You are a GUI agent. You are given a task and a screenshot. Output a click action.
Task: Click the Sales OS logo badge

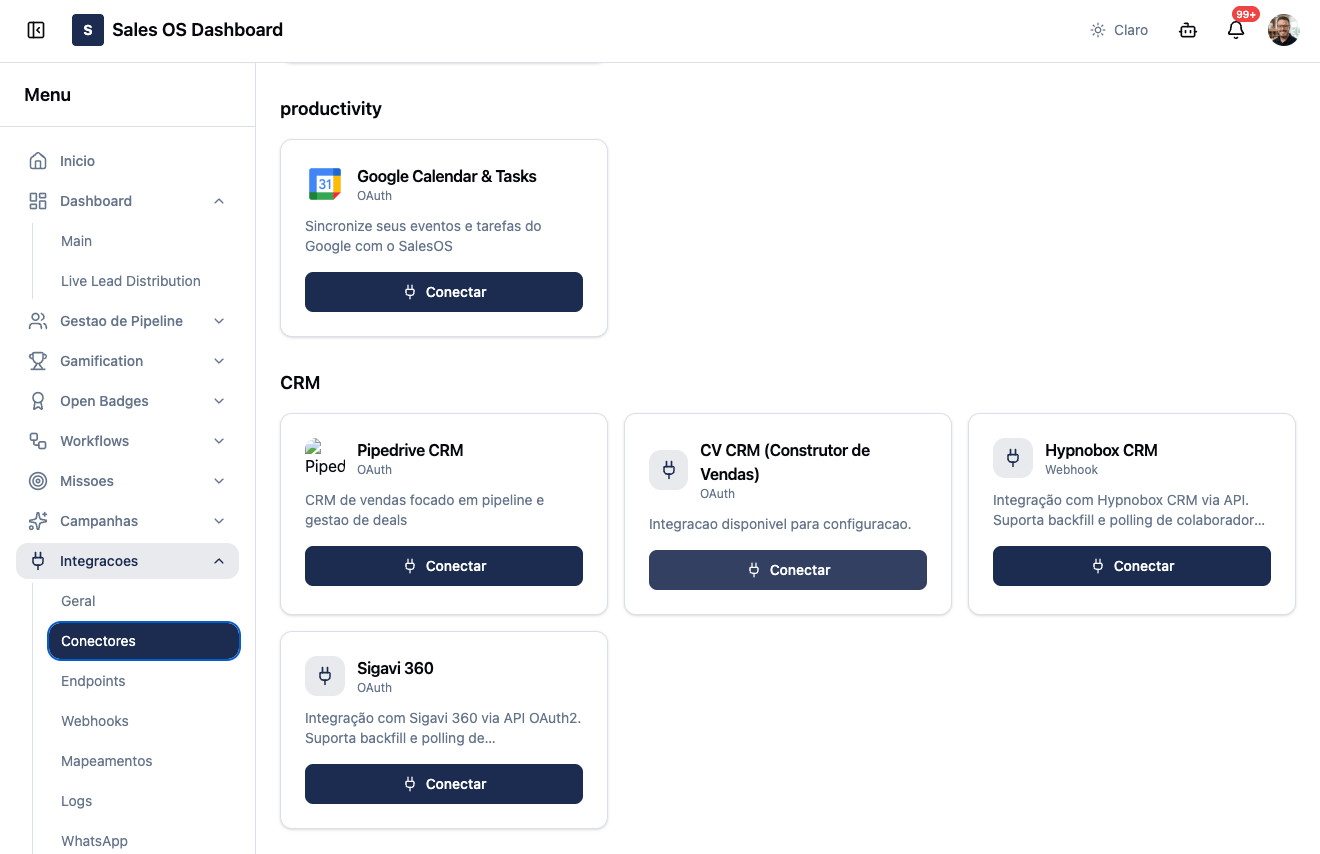click(x=88, y=30)
